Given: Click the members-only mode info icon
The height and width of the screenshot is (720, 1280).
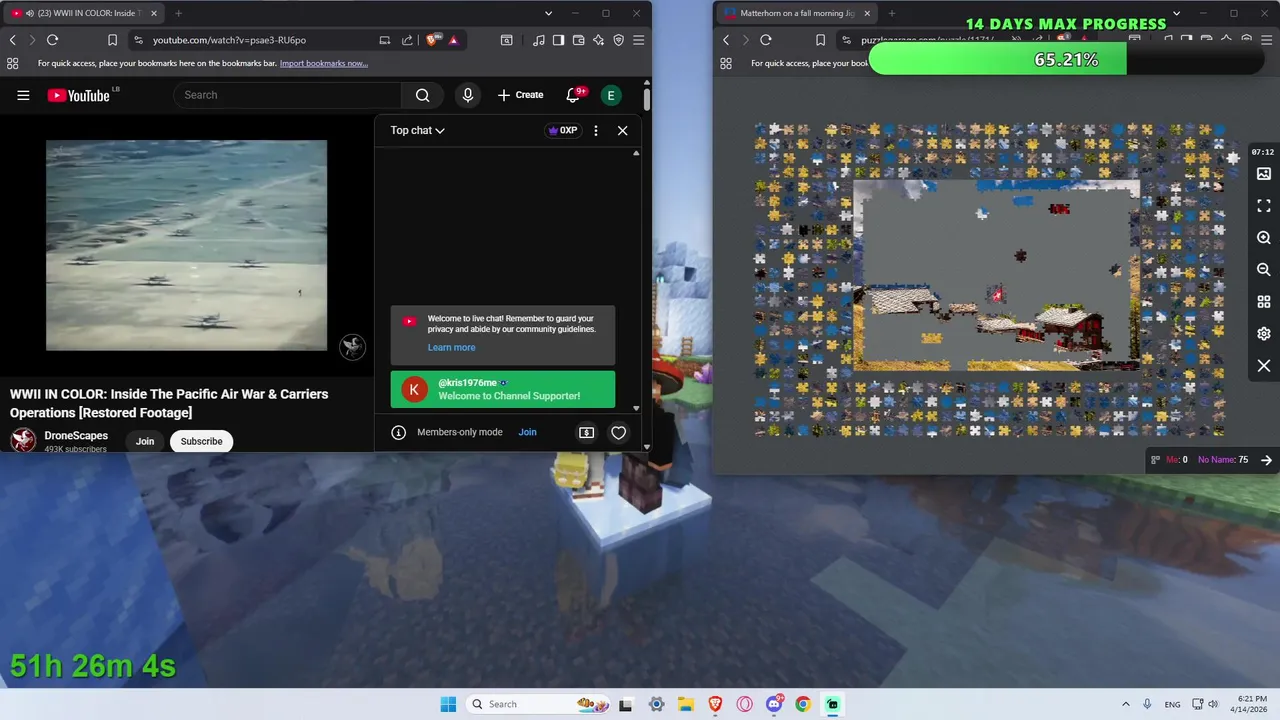Looking at the screenshot, I should pos(398,432).
